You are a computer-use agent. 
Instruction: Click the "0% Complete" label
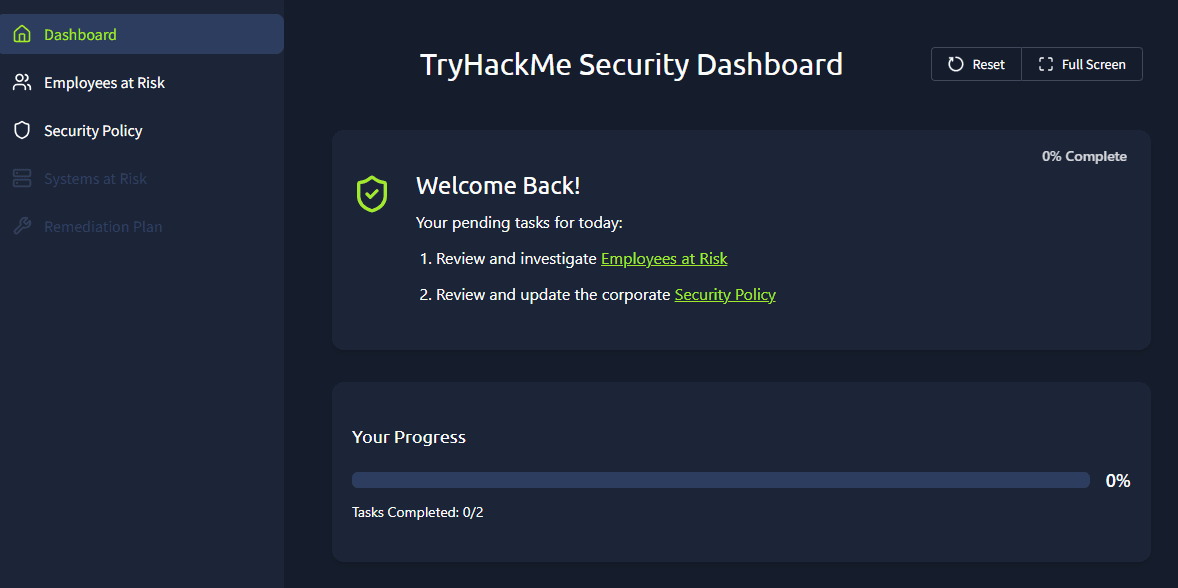[1084, 156]
